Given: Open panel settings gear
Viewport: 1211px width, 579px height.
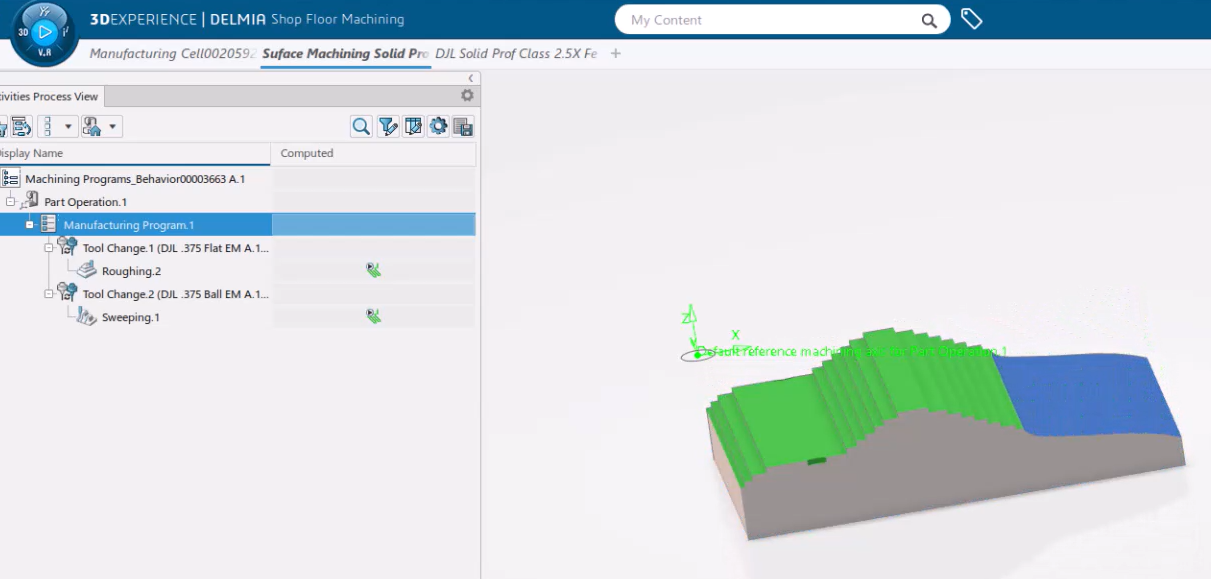Looking at the screenshot, I should pyautogui.click(x=467, y=96).
